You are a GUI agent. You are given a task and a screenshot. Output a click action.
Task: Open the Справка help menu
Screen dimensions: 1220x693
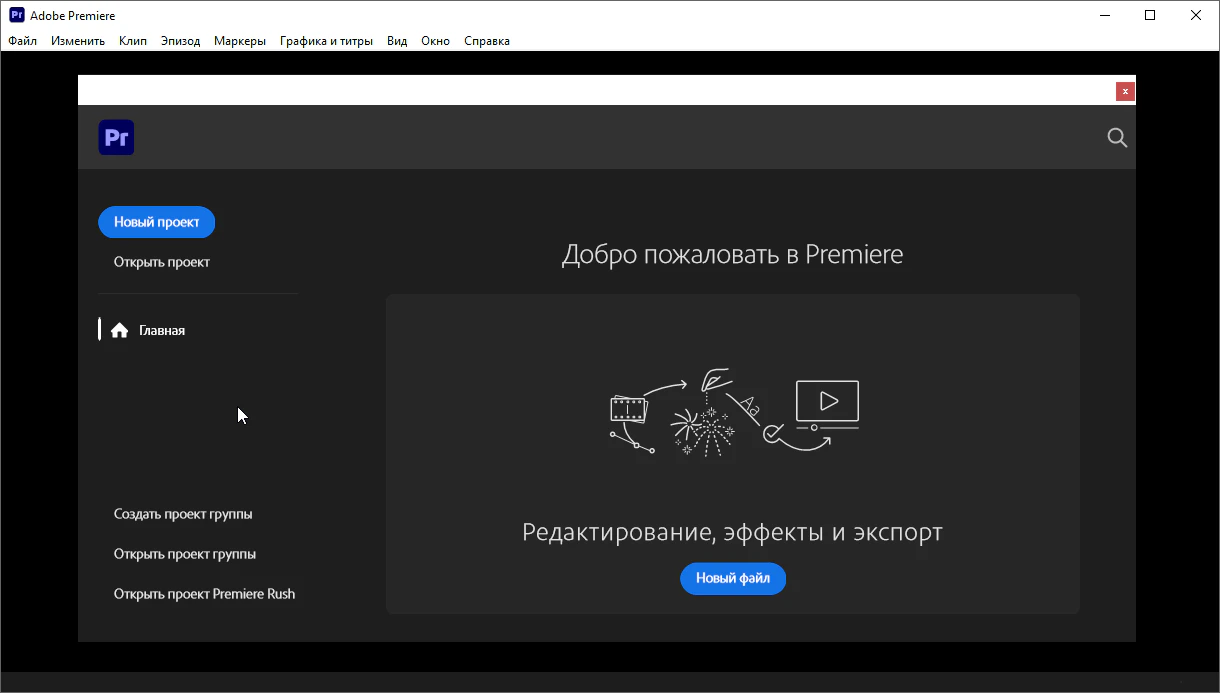pyautogui.click(x=487, y=41)
